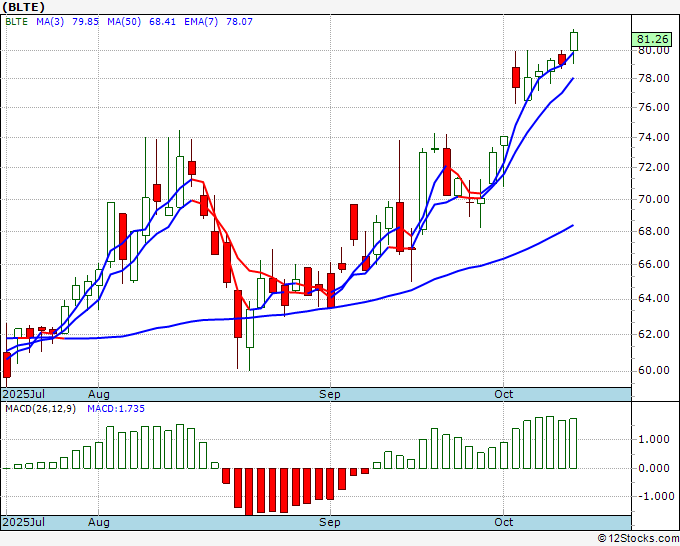
Task: Click the 1.000 MACD axis label
Action: pos(654,439)
